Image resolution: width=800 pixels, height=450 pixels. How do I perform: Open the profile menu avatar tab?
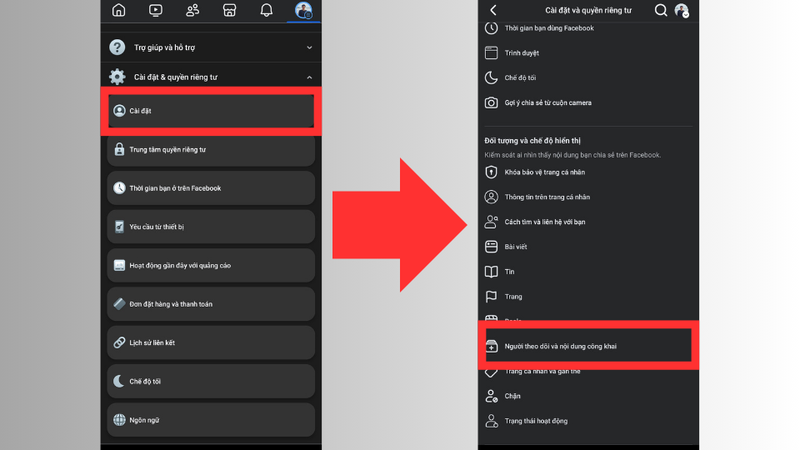coord(304,10)
